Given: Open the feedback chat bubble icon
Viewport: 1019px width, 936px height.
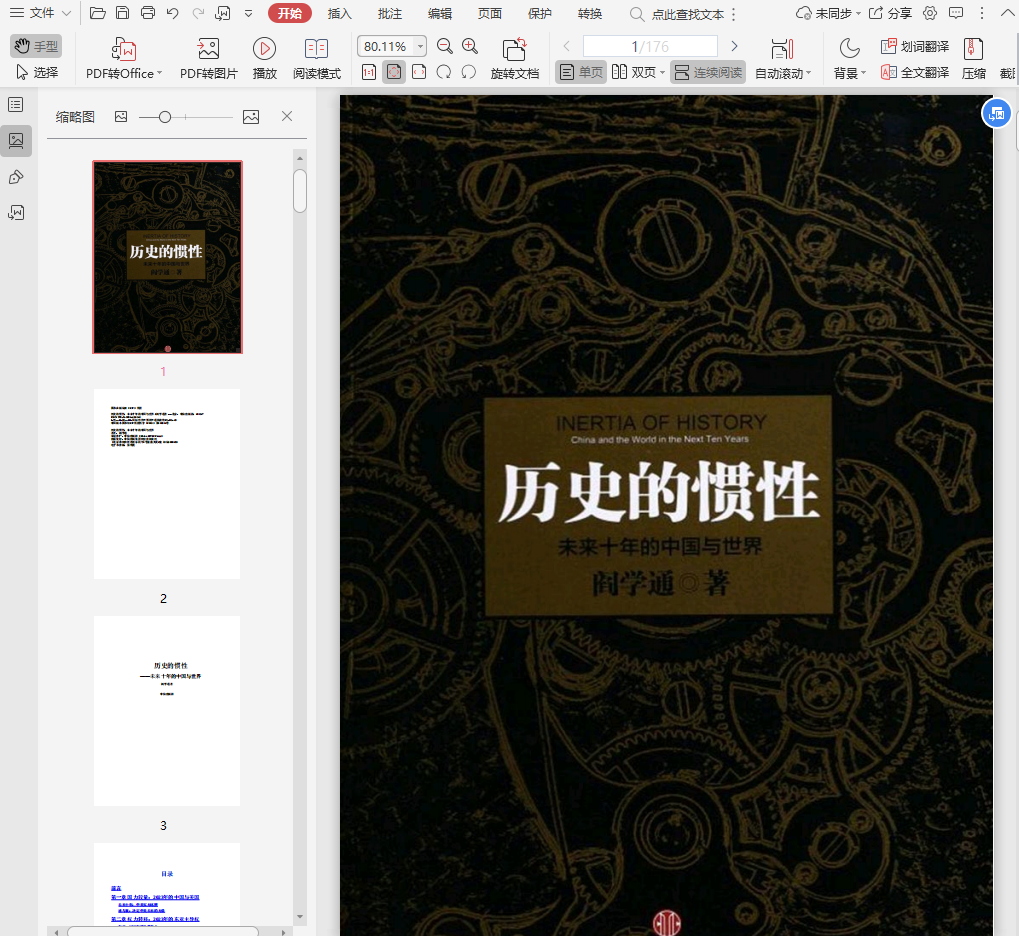Looking at the screenshot, I should click(956, 13).
